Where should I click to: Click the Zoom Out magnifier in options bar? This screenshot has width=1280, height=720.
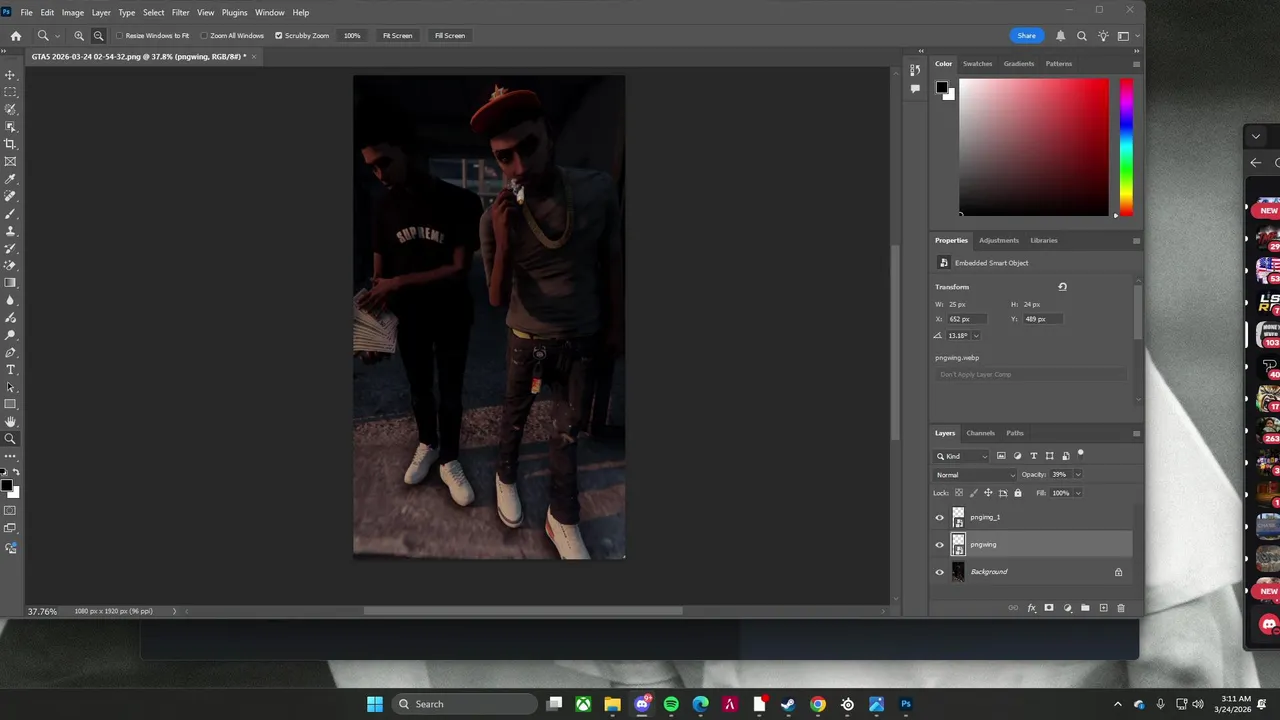pos(98,36)
